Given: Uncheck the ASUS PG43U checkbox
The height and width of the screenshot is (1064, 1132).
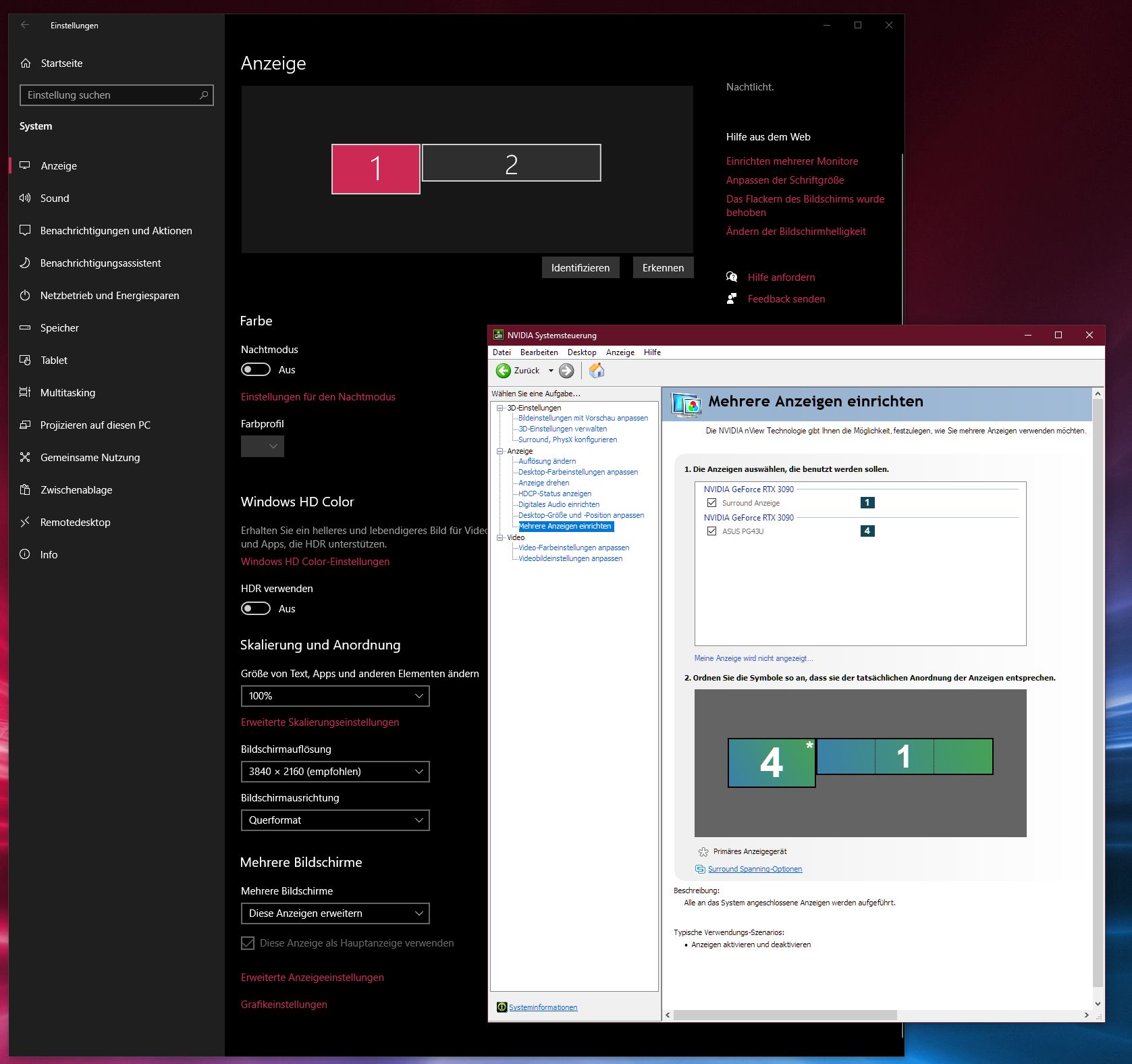Looking at the screenshot, I should pyautogui.click(x=711, y=531).
